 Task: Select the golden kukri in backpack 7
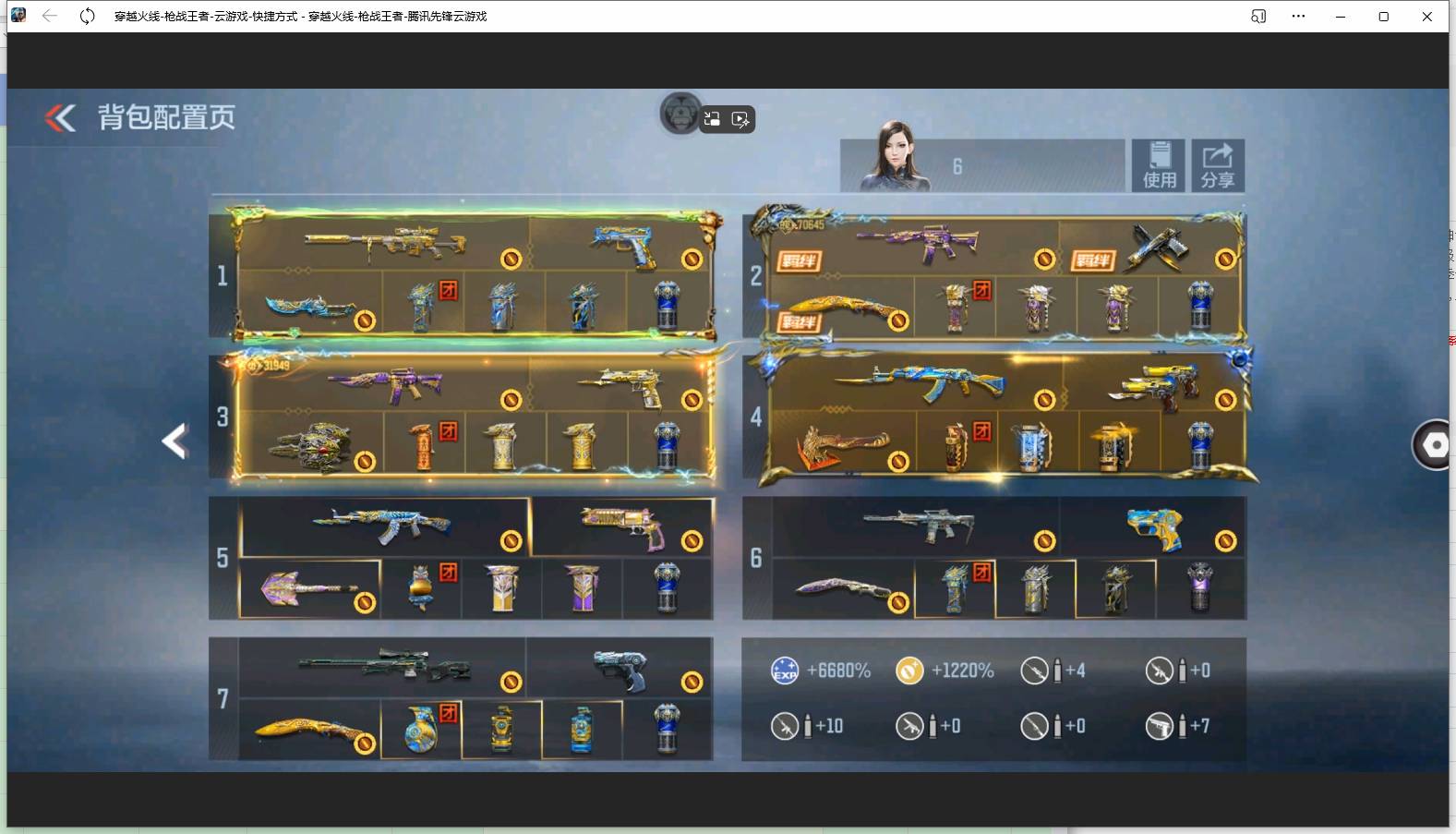(309, 729)
